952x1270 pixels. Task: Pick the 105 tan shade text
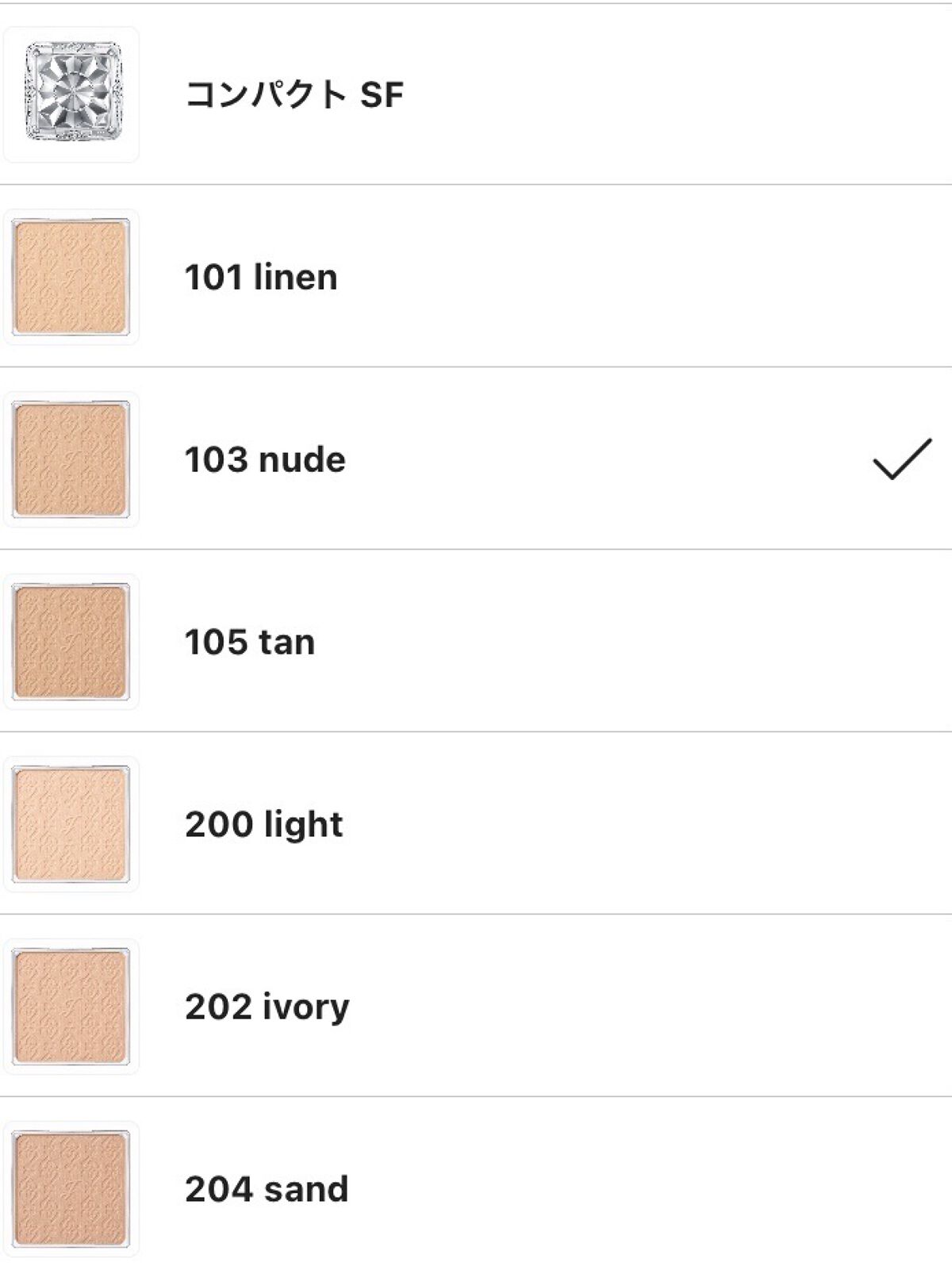(250, 643)
